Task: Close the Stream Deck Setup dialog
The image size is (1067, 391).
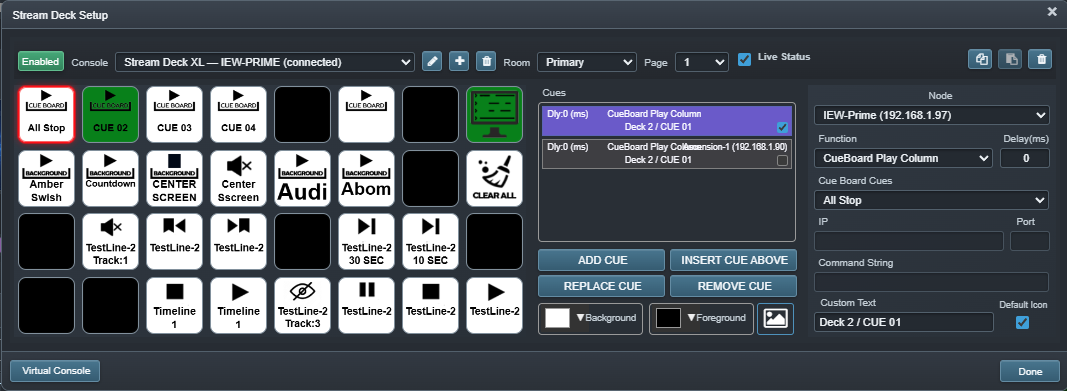Action: click(1051, 12)
